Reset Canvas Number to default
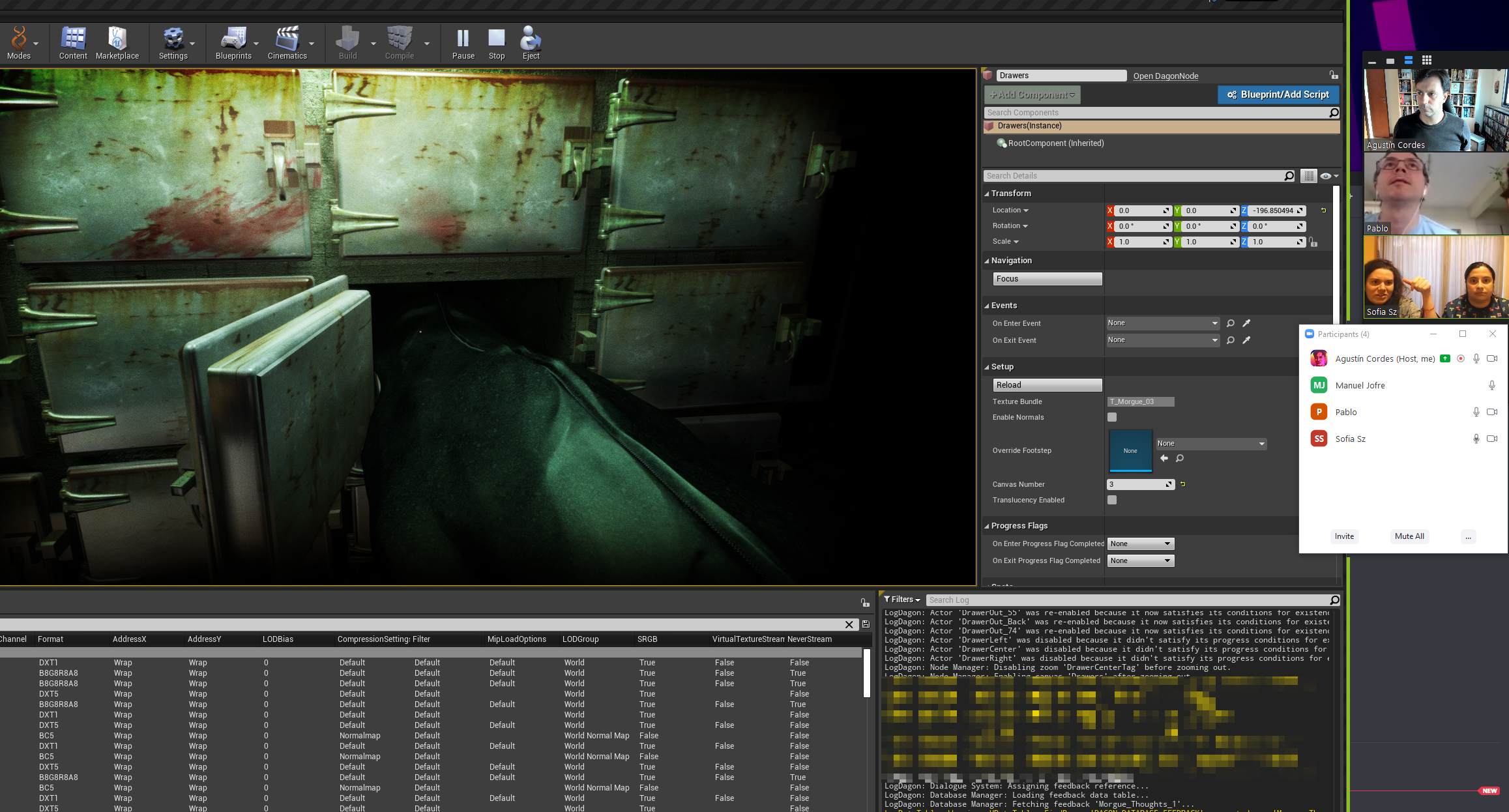This screenshot has width=1509, height=812. [x=1182, y=484]
